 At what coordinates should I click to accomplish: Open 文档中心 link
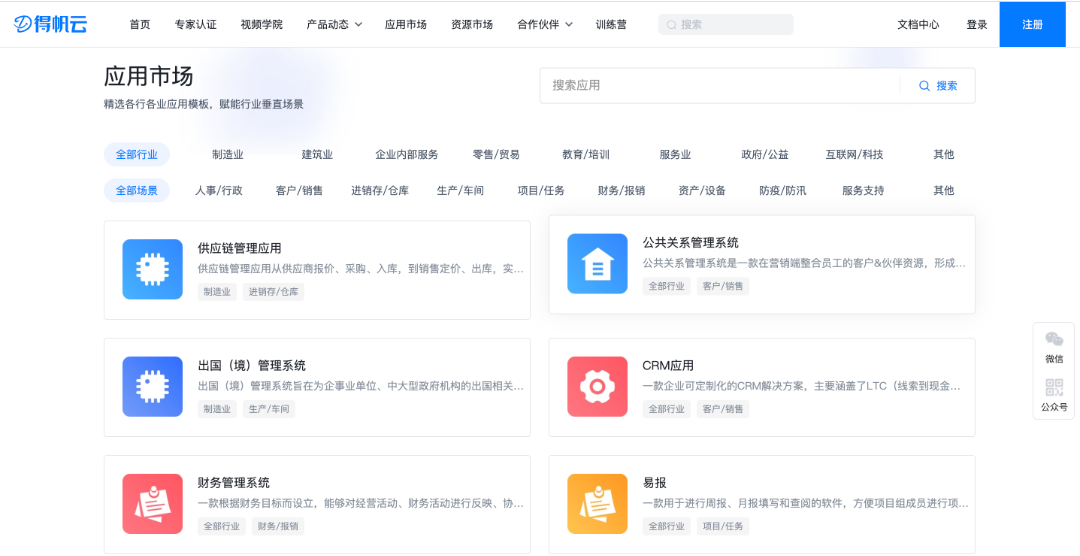point(918,25)
